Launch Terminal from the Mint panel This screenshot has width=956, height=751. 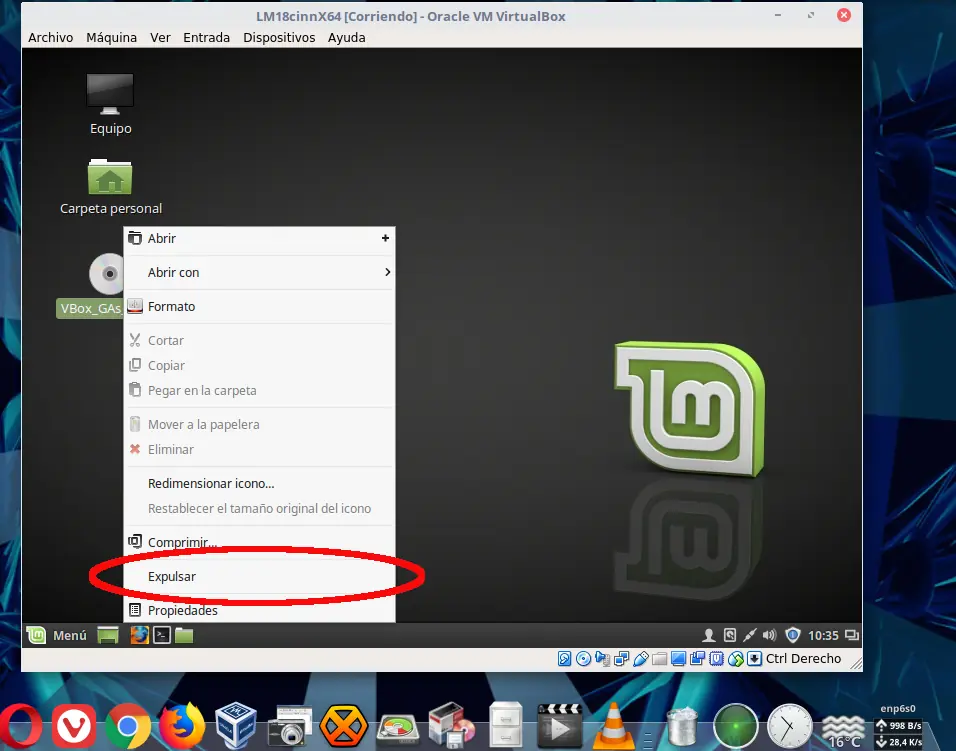point(162,635)
